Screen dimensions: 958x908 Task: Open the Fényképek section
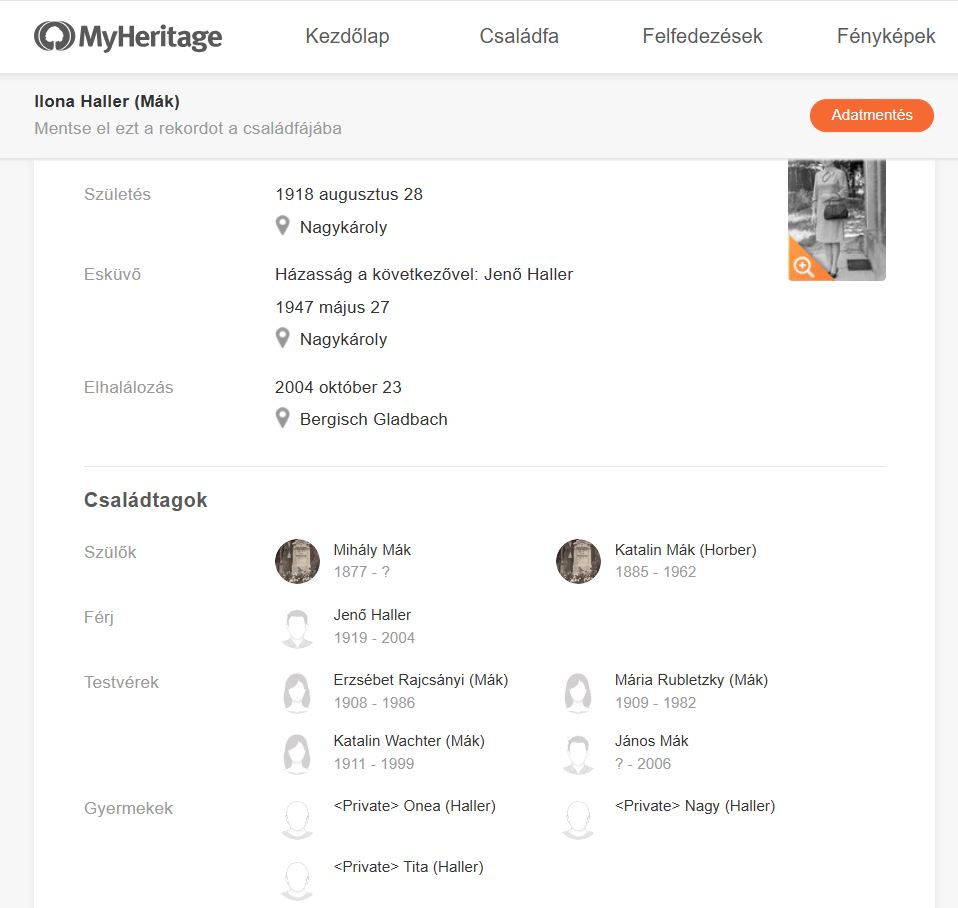click(x=885, y=36)
